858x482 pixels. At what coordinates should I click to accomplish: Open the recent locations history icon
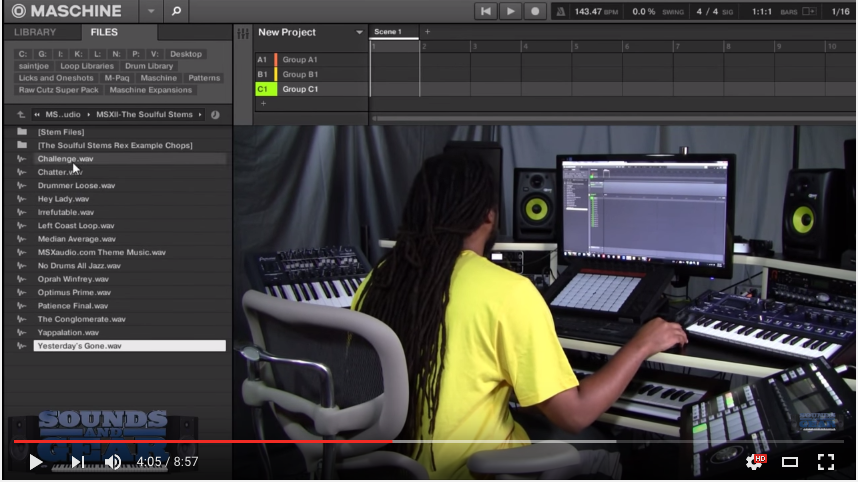point(215,115)
